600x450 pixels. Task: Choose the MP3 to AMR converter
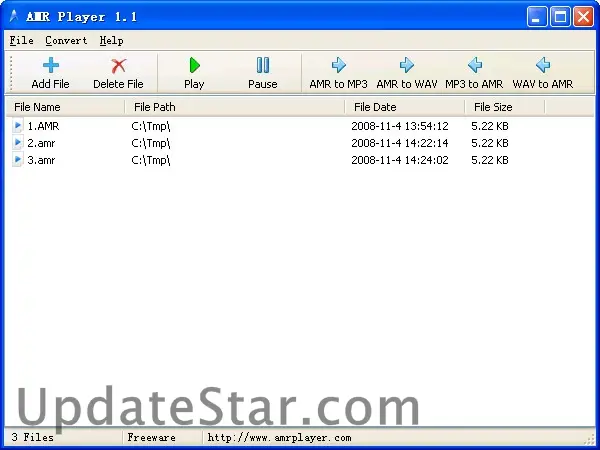click(474, 73)
